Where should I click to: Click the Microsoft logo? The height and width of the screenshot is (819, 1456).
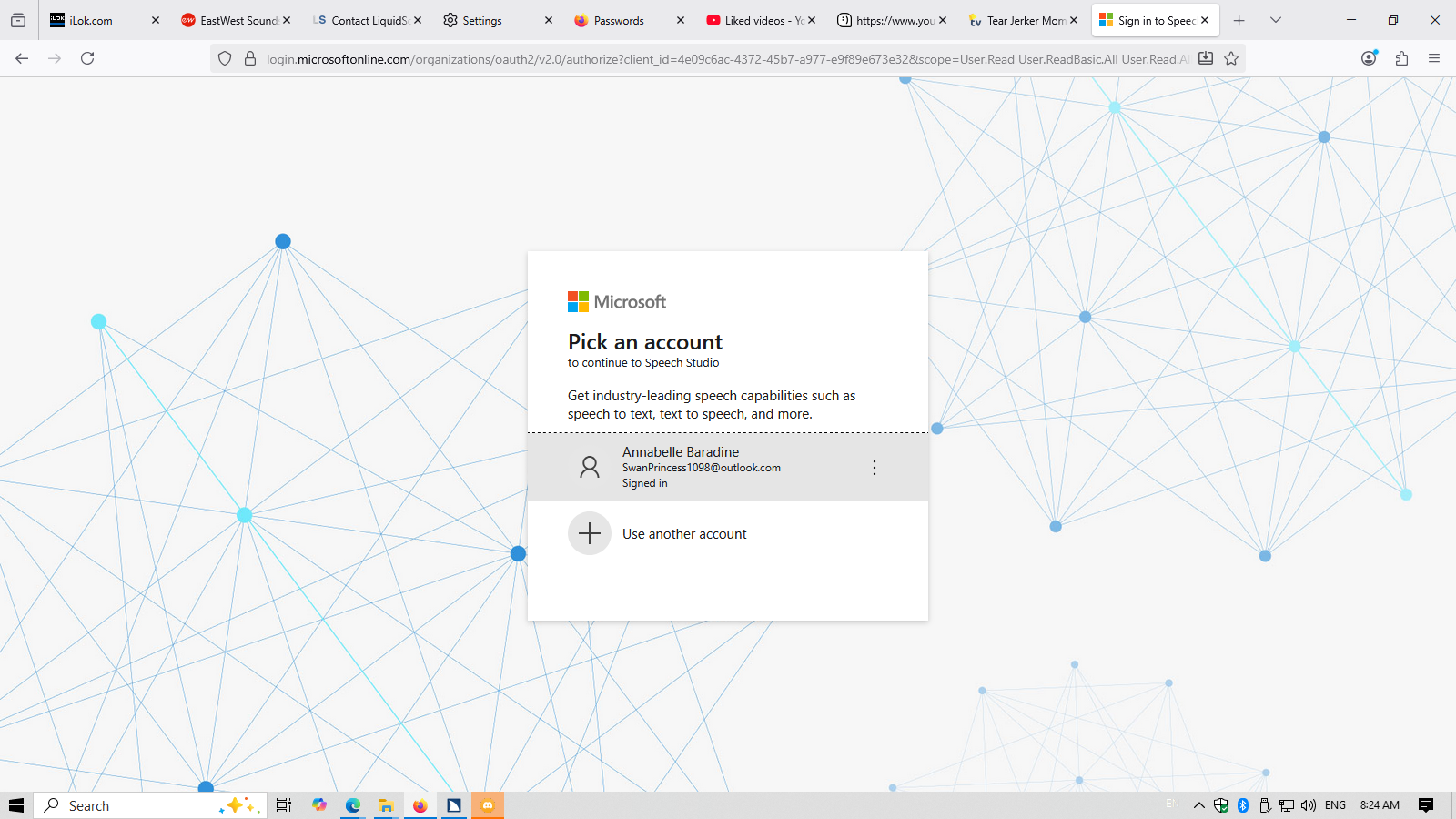click(617, 301)
